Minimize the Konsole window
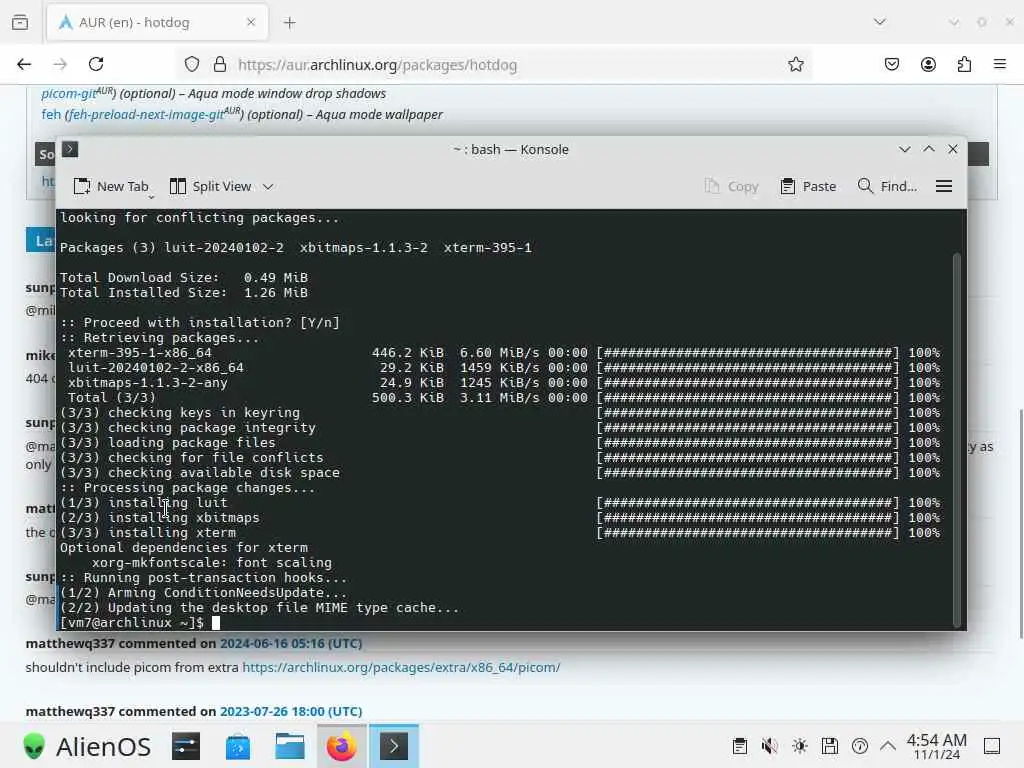 pos(904,149)
